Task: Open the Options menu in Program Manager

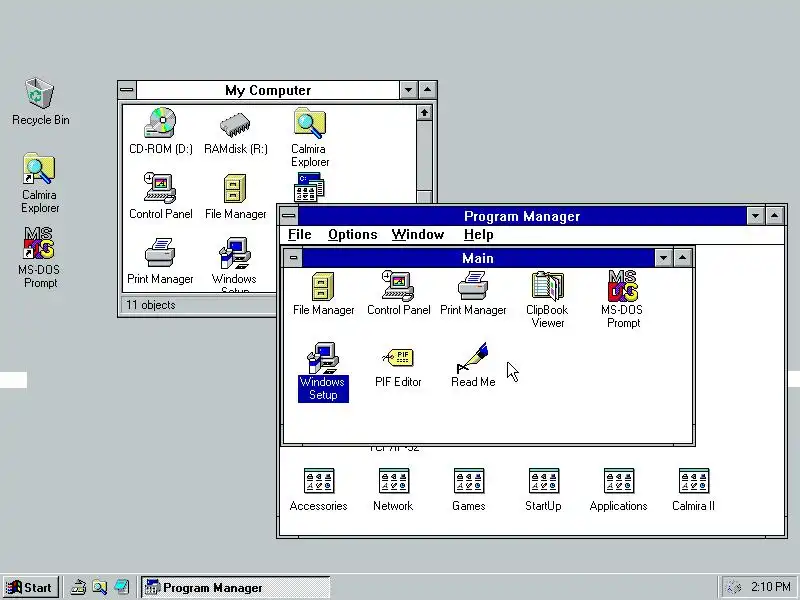Action: coord(353,235)
